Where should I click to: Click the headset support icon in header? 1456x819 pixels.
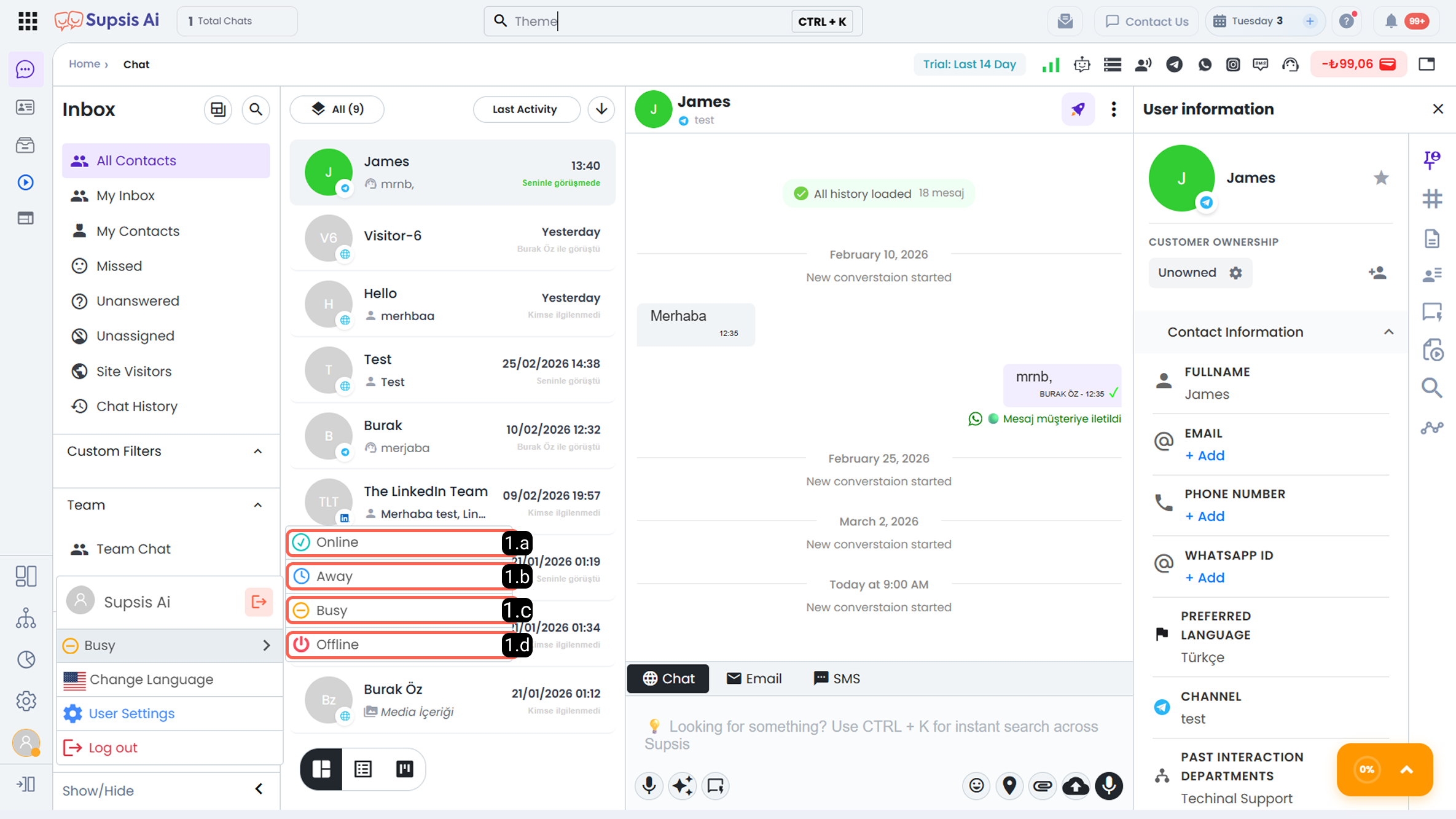pyautogui.click(x=1290, y=64)
